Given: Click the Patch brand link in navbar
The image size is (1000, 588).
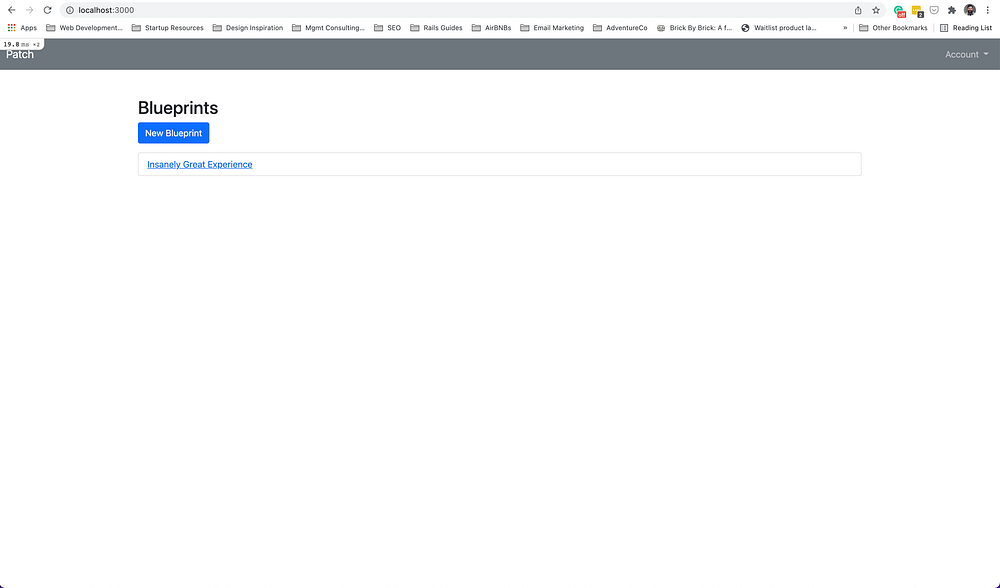Looking at the screenshot, I should click(x=20, y=55).
